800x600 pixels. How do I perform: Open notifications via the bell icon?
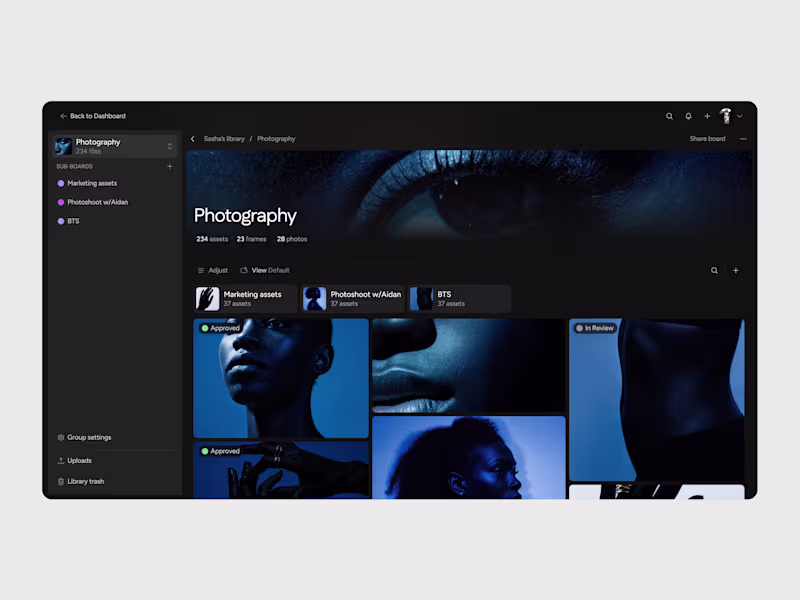point(688,116)
